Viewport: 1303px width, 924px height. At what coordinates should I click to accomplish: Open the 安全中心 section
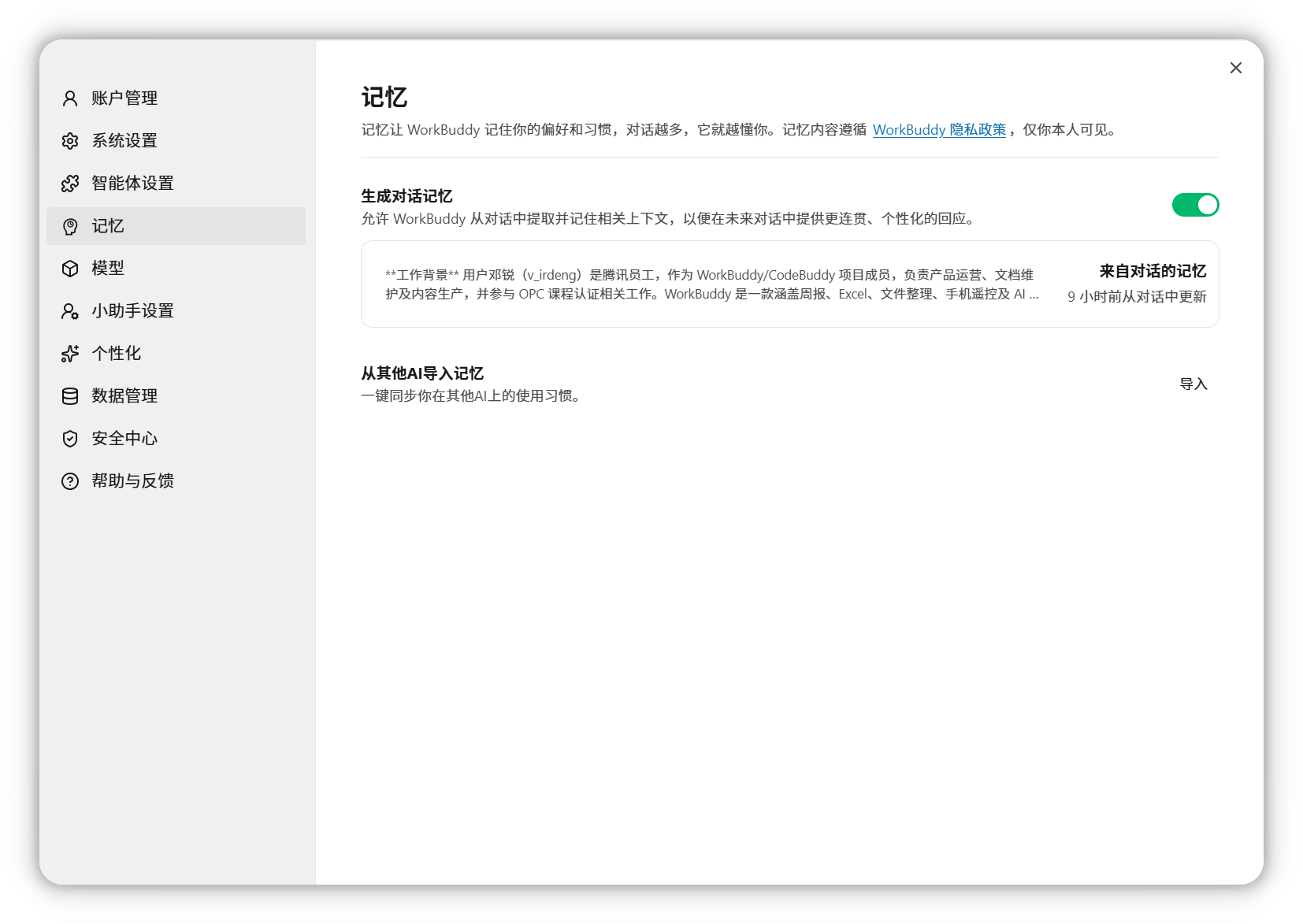[176, 439]
